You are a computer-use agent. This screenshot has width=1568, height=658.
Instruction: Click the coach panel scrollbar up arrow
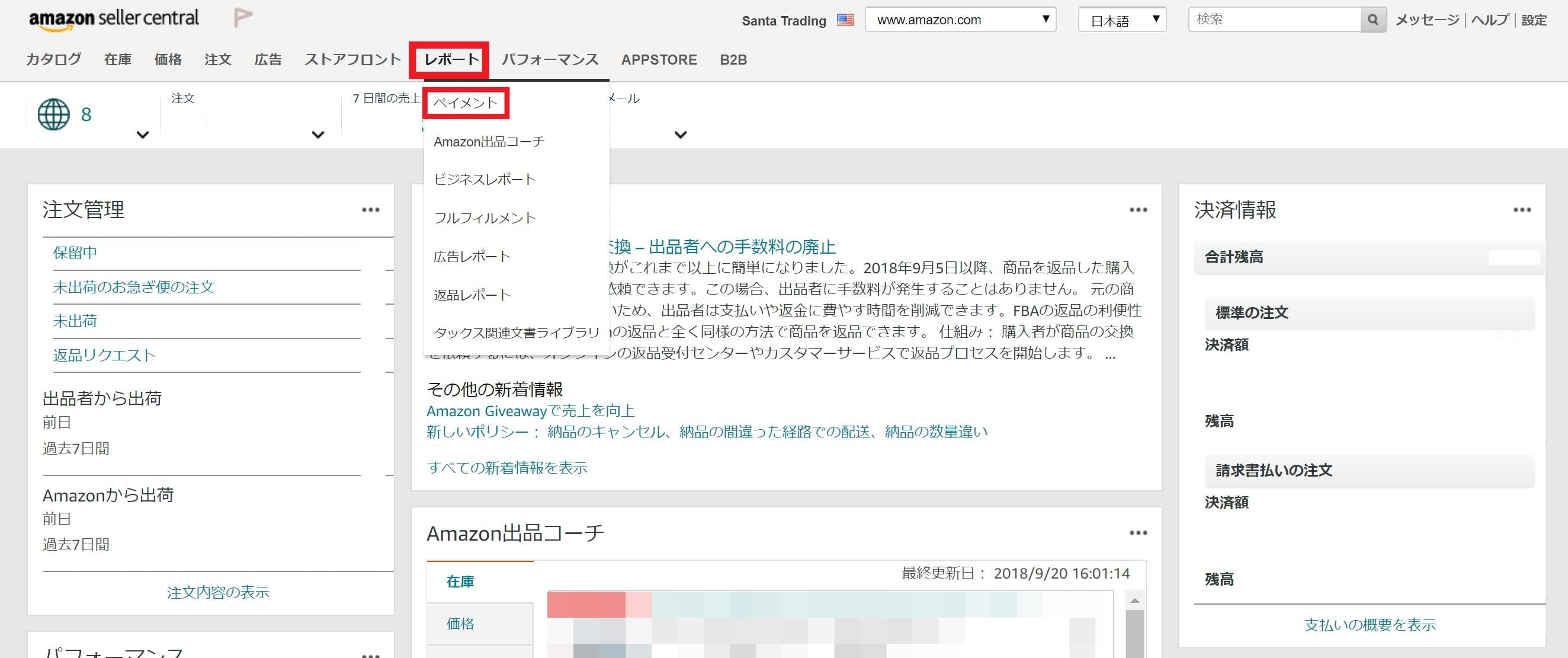1134,600
